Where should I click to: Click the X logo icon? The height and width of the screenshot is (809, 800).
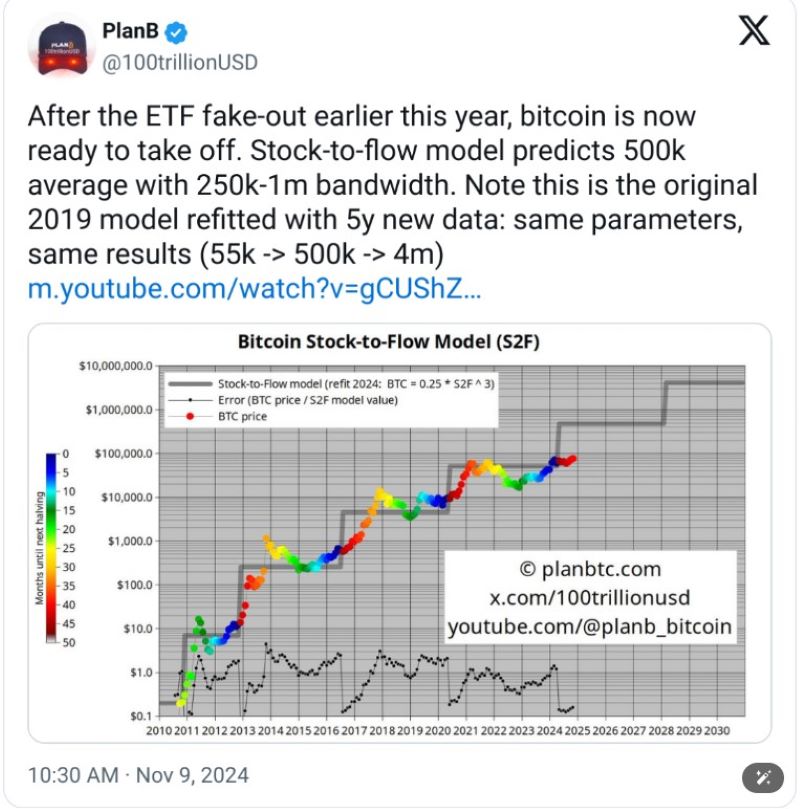754,30
